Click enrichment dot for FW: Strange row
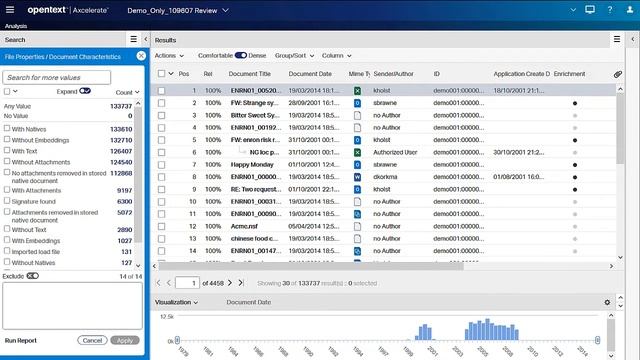Screen dimensions: 640x360 point(575,103)
